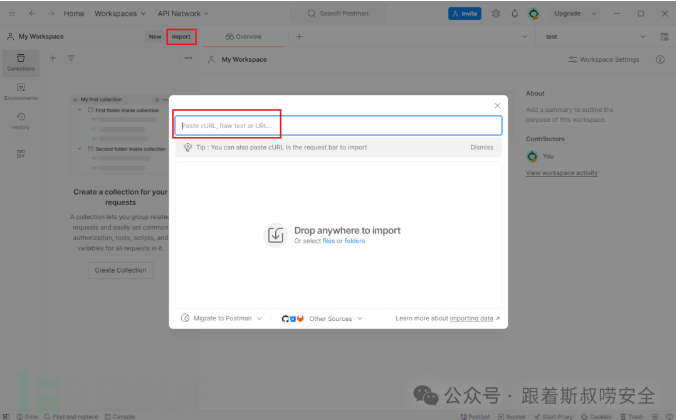Viewport: 676px width, 420px height.
Task: Create new collection with plus icon
Action: pos(53,58)
